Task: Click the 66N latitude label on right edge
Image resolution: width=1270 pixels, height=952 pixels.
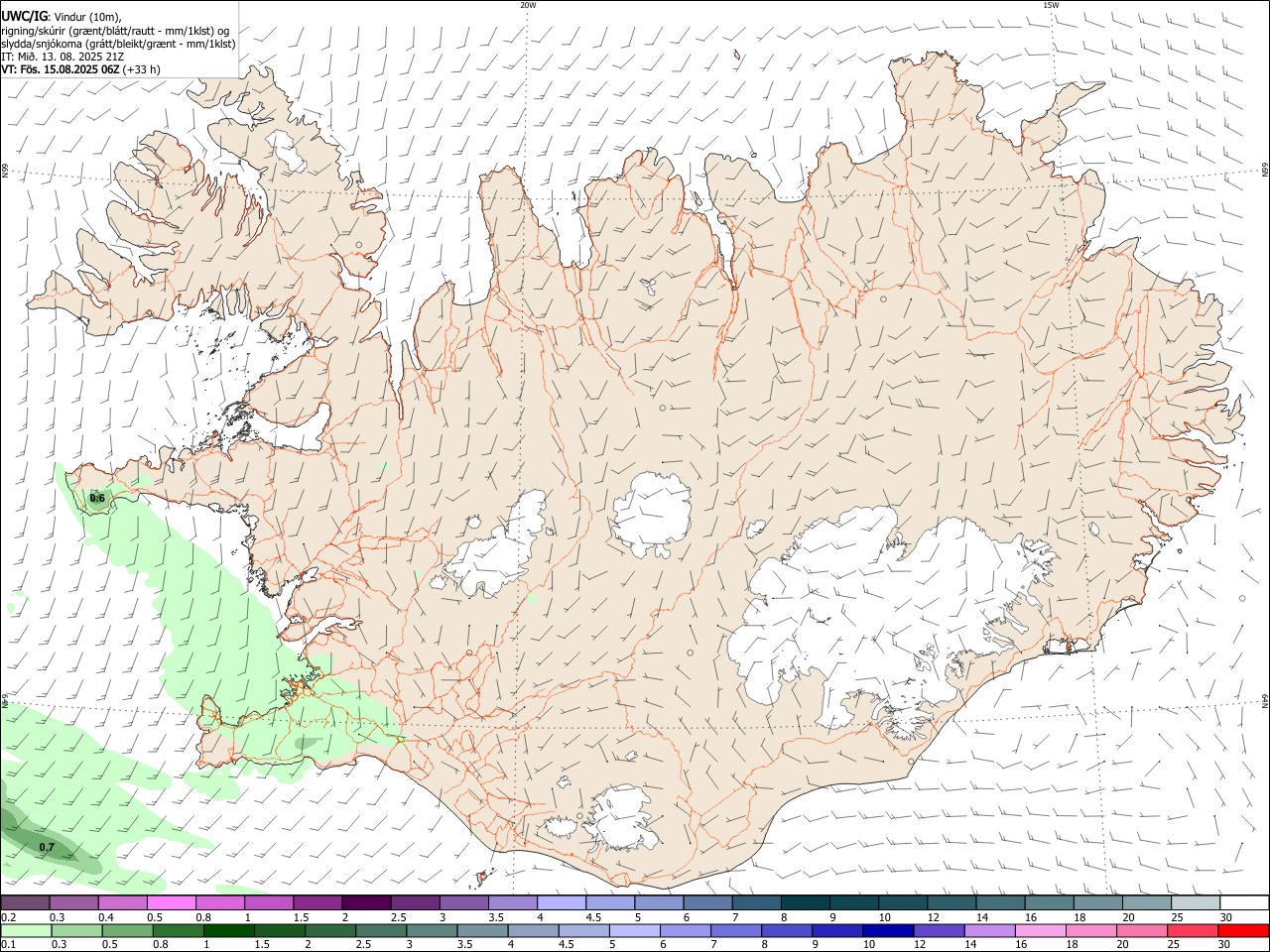Action: 1265,171
